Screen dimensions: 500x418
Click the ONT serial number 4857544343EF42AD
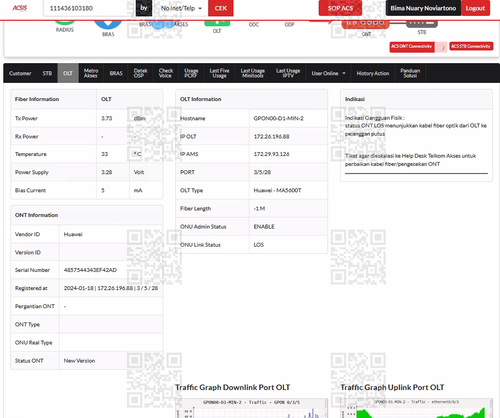pyautogui.click(x=90, y=270)
